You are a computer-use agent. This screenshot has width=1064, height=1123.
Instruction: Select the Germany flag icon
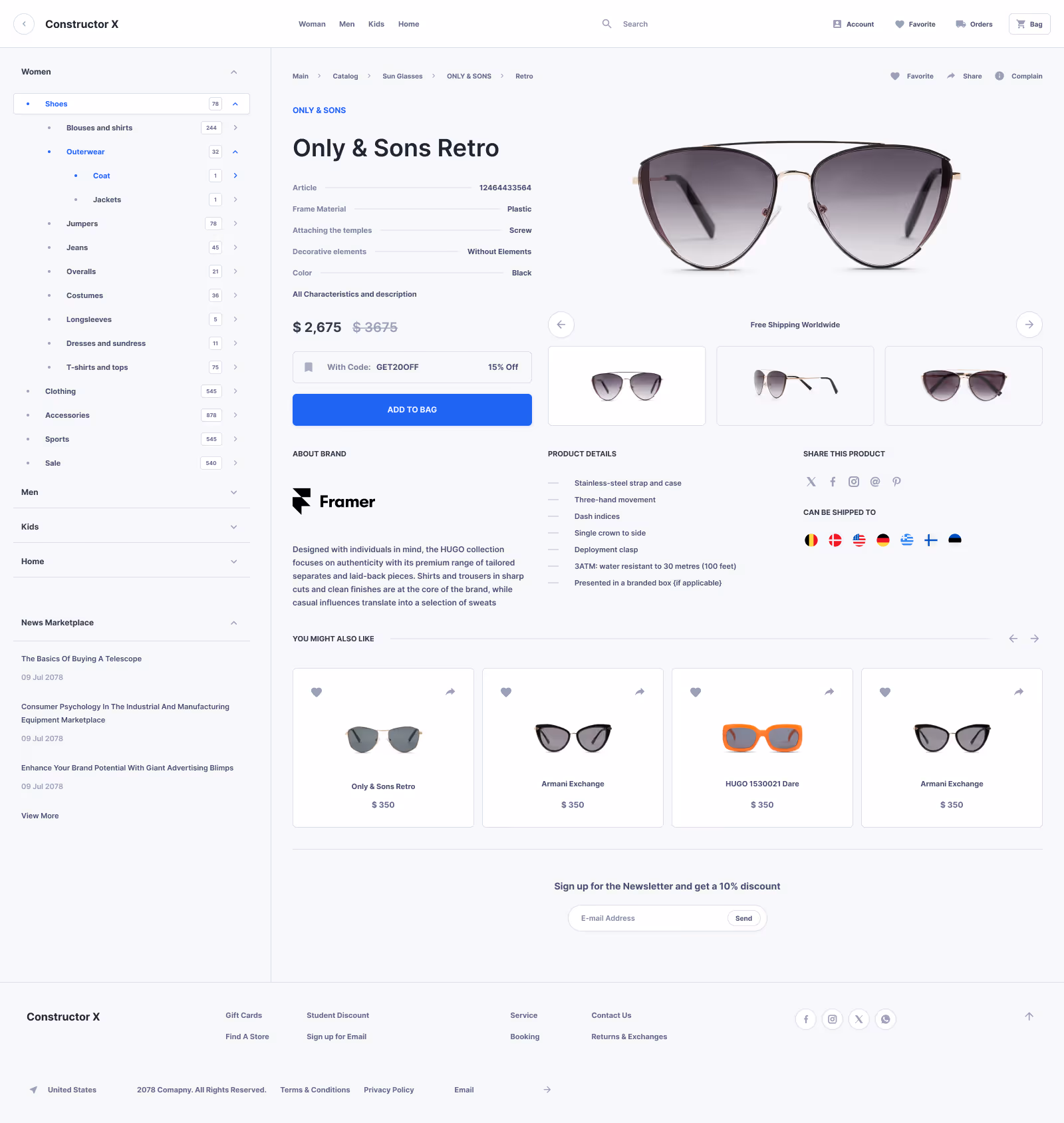[883, 540]
